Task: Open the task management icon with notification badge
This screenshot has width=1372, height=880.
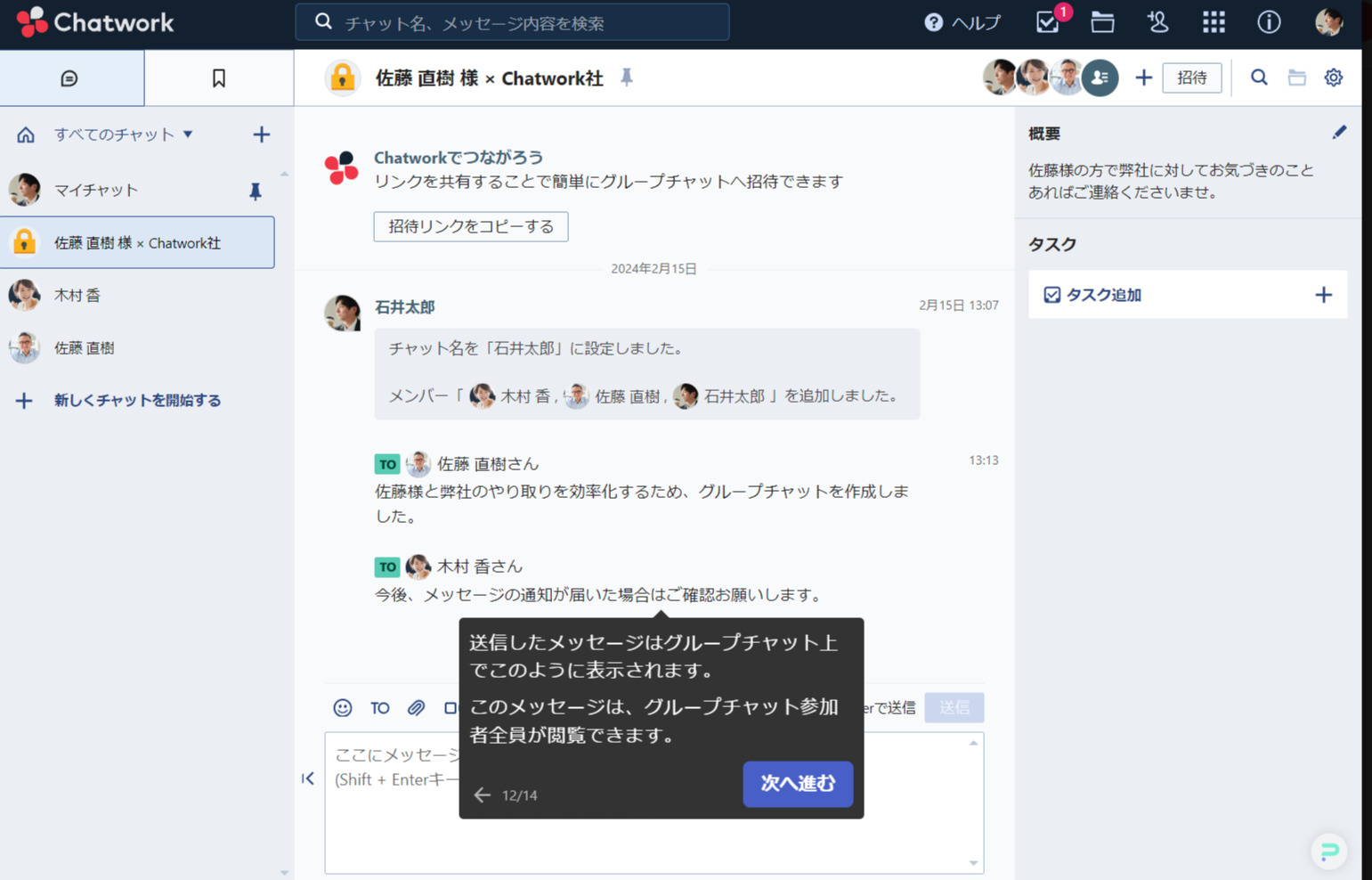Action: [1045, 22]
